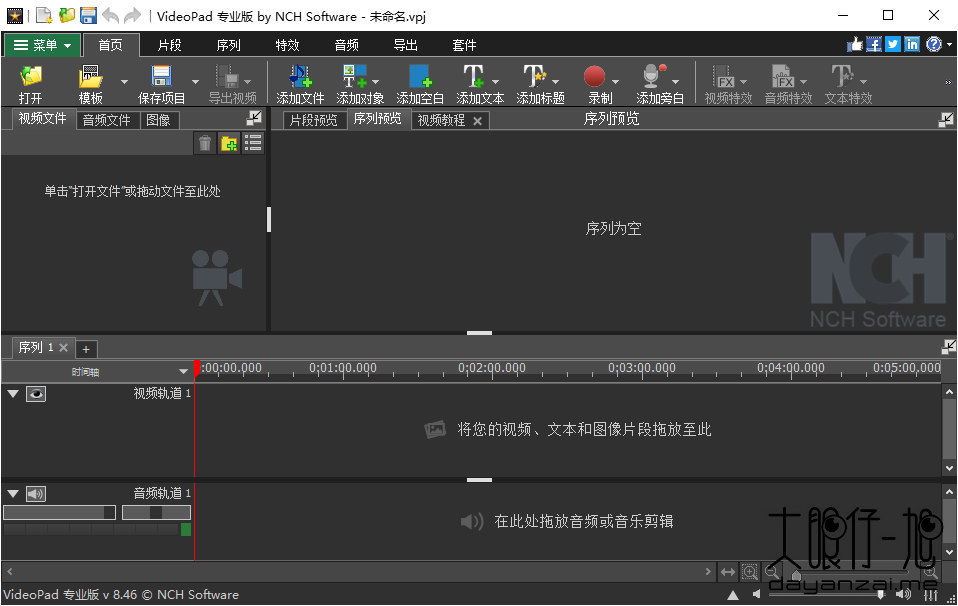Screen dimensions: 958x606
Task: Switch to the 导出 ribbon tab
Action: [x=406, y=45]
